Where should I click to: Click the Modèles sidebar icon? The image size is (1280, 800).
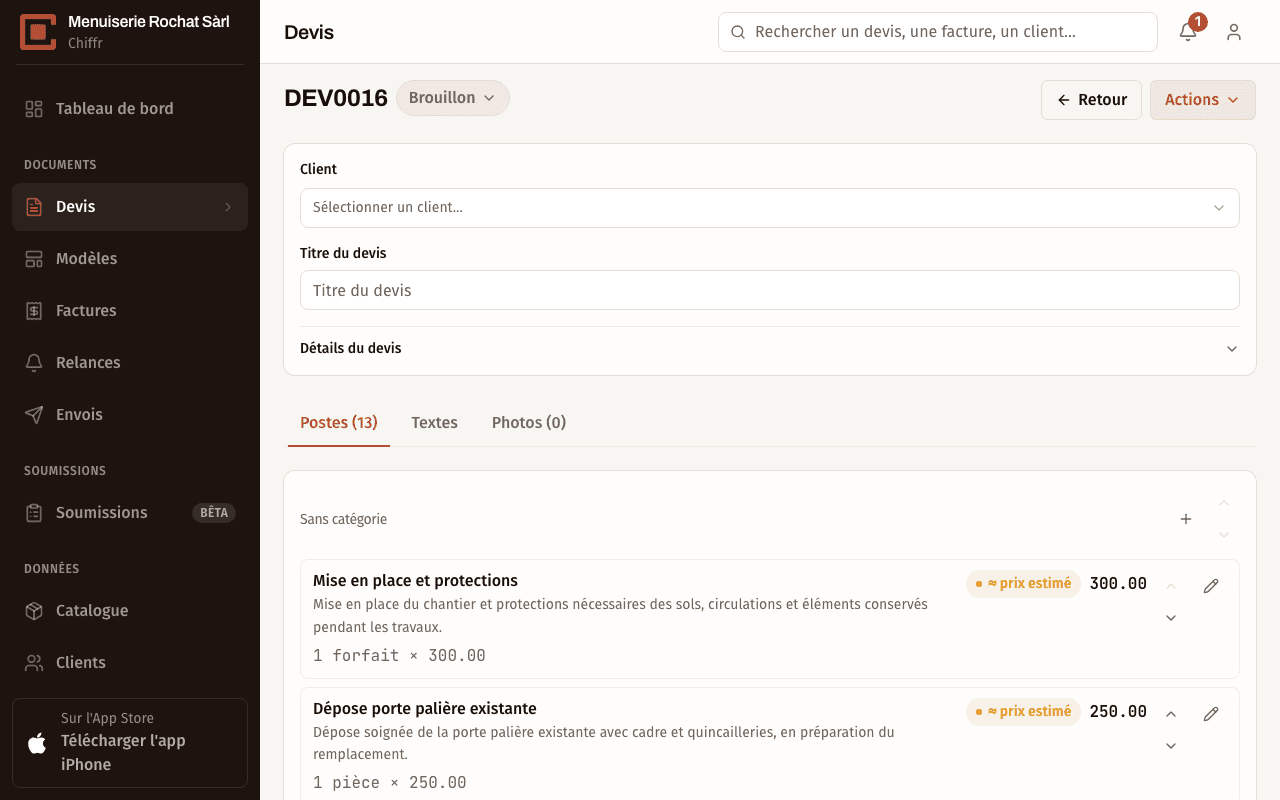click(x=34, y=259)
